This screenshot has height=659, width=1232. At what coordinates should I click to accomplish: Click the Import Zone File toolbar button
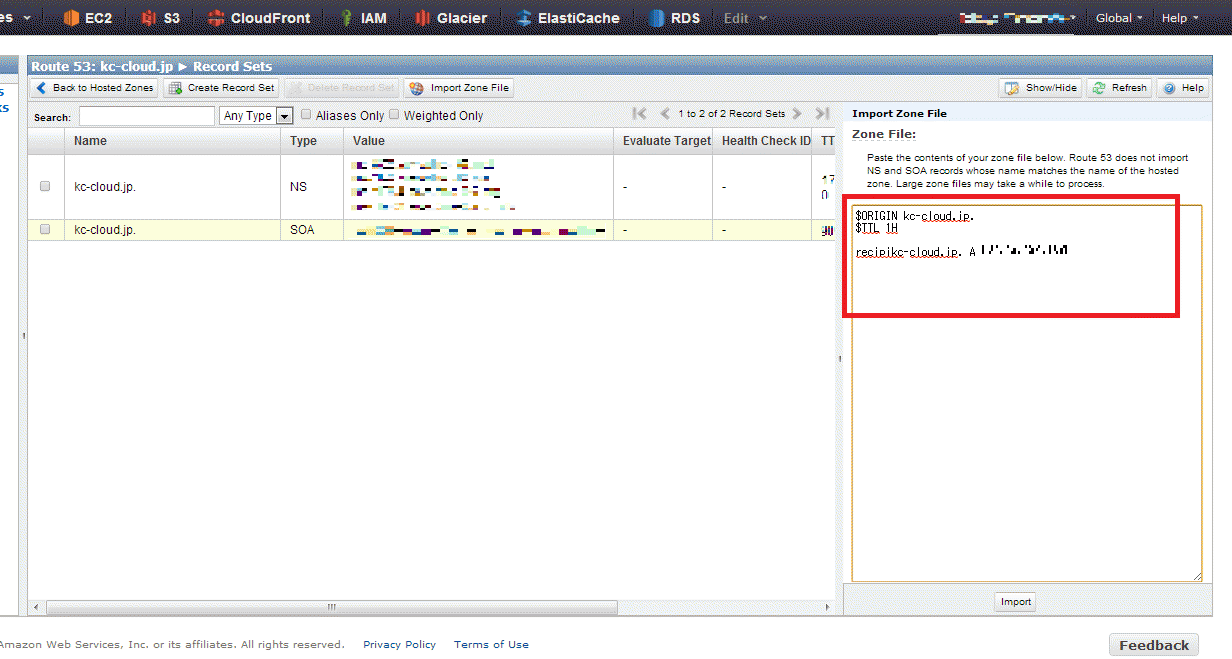click(459, 88)
